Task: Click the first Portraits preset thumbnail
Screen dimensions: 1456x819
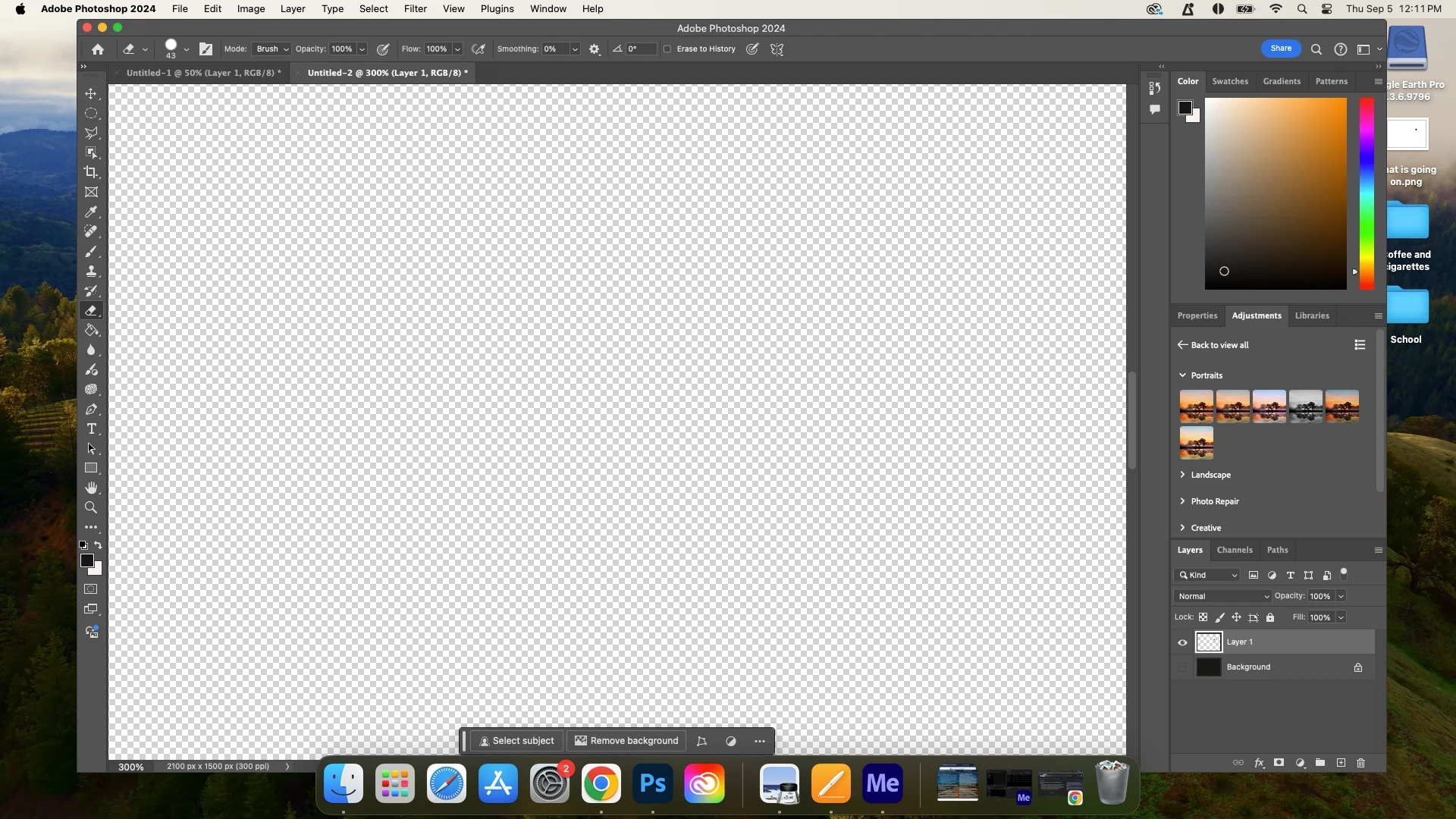Action: 1196,406
